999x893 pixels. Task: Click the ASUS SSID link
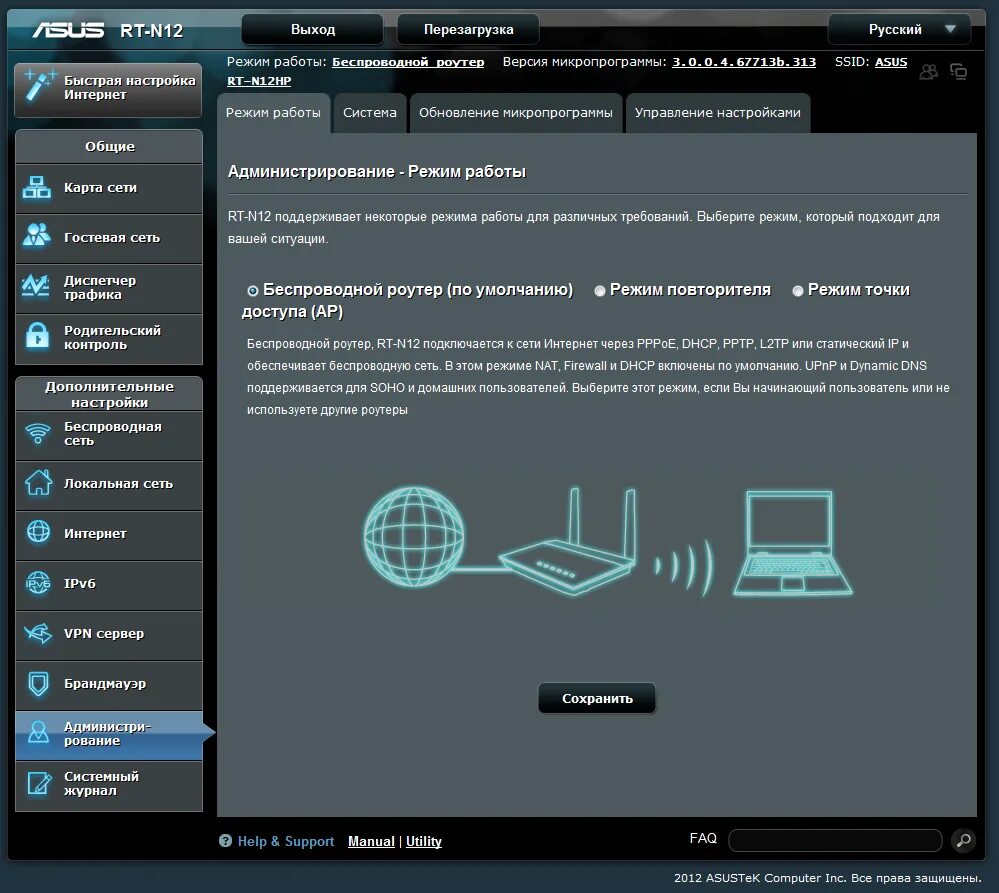click(x=891, y=62)
